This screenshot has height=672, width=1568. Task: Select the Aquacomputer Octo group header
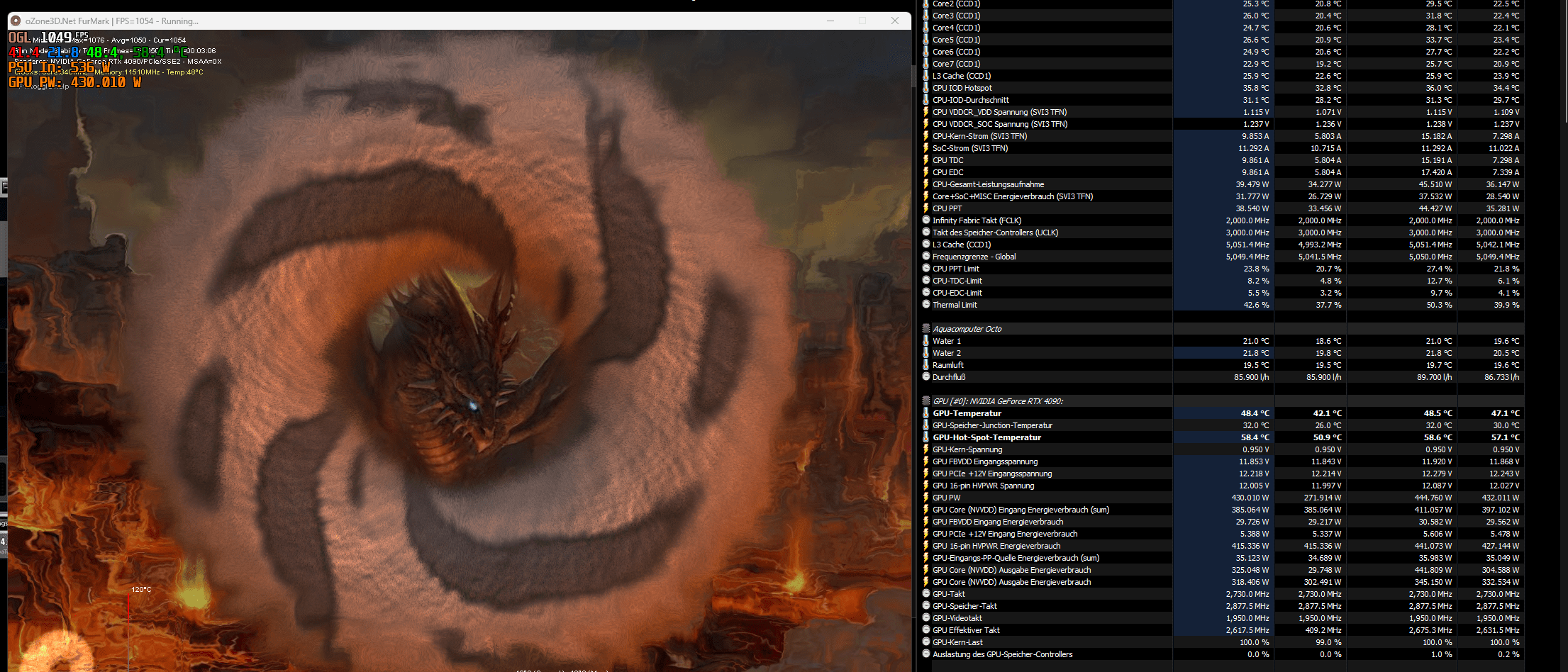[x=967, y=329]
